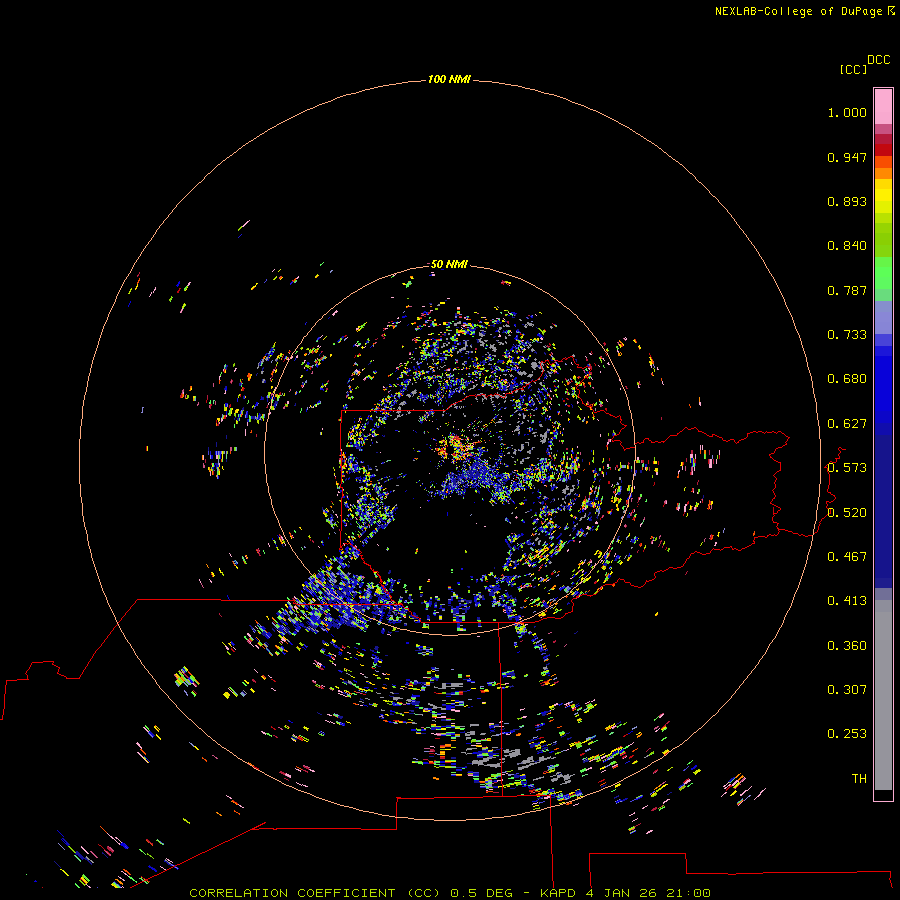Viewport: 900px width, 900px height.
Task: Click the Correlation Coefficient caption at bottom
Action: (x=450, y=893)
